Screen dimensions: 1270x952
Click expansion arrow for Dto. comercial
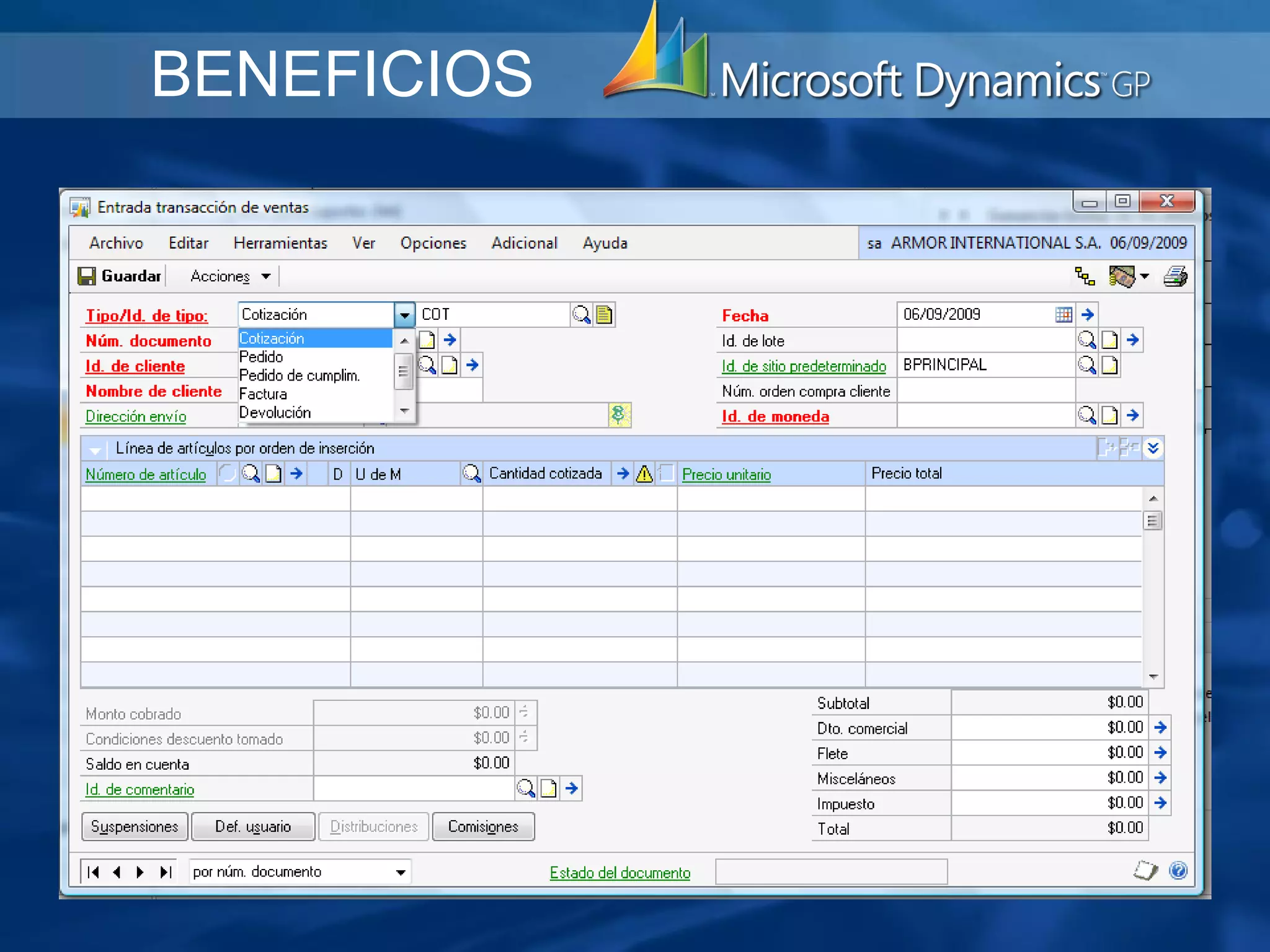1161,727
